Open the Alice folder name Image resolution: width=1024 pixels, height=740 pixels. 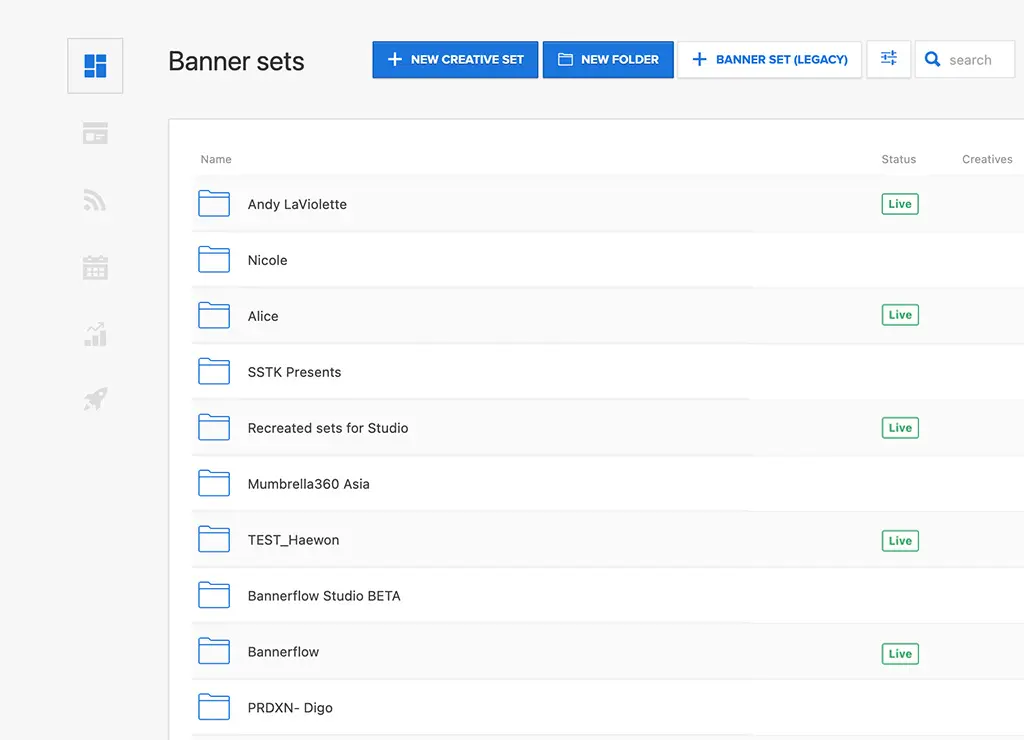[263, 316]
